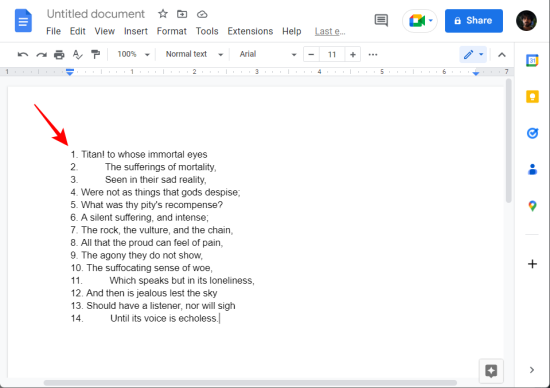The image size is (550, 388).
Task: Open the editing mode pencil dropdown
Action: coord(473,54)
